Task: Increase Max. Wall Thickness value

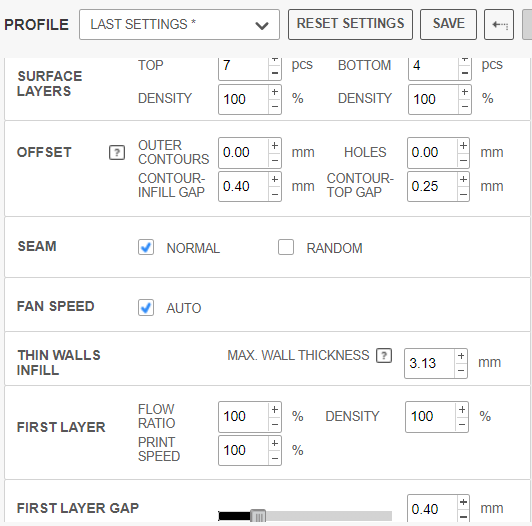Action: tap(461, 356)
